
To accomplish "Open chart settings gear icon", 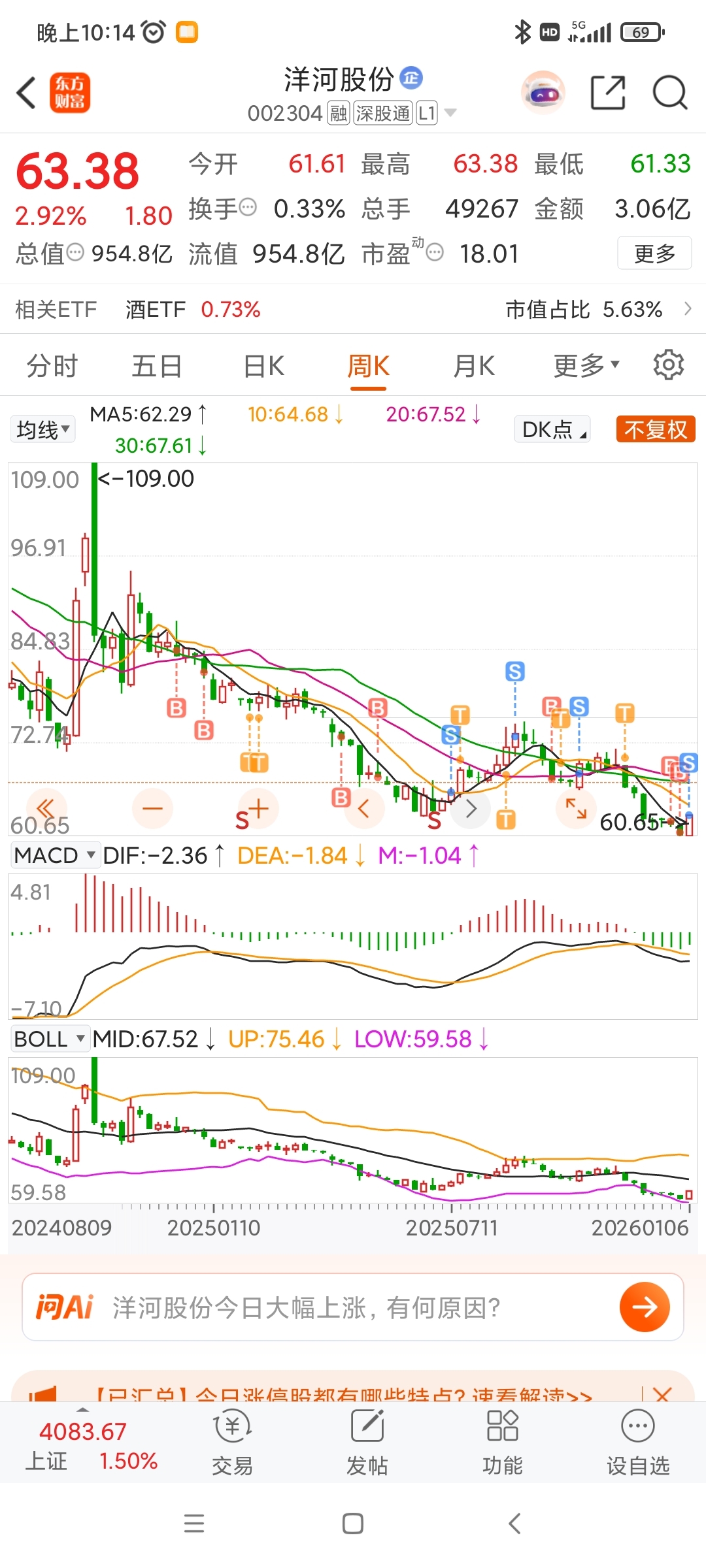I will point(669,365).
